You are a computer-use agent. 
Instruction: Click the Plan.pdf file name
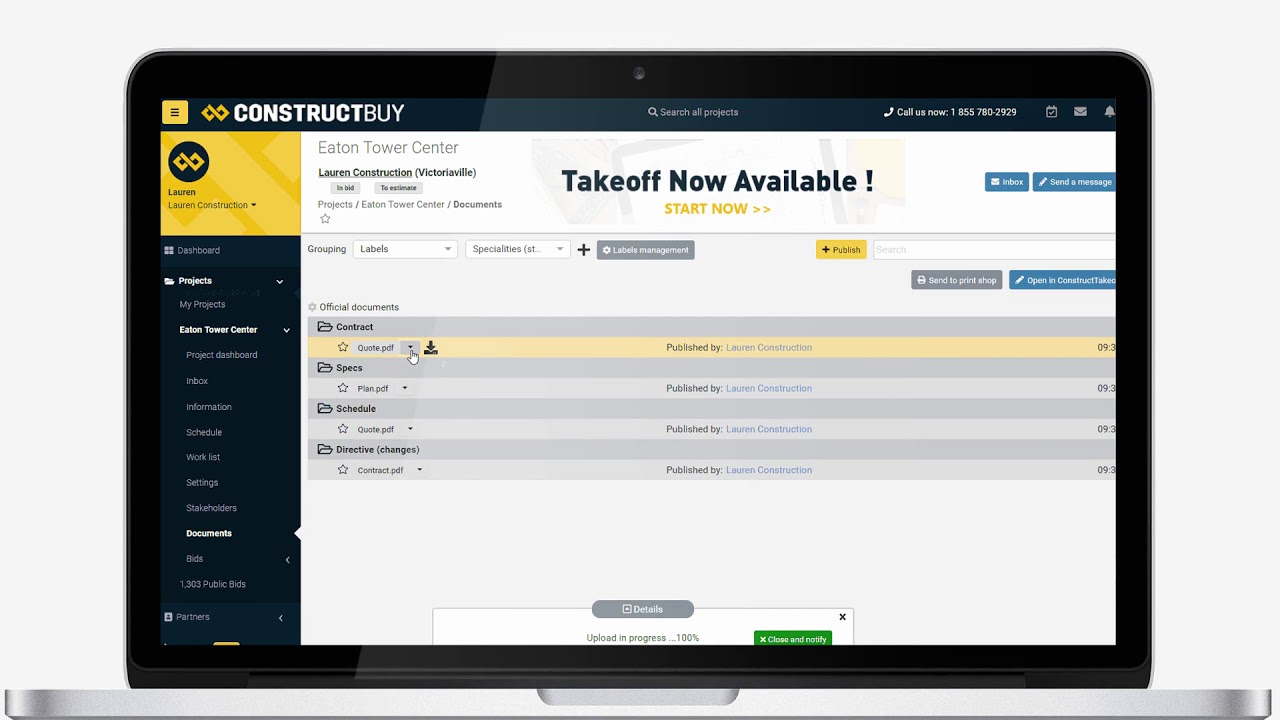pos(373,389)
